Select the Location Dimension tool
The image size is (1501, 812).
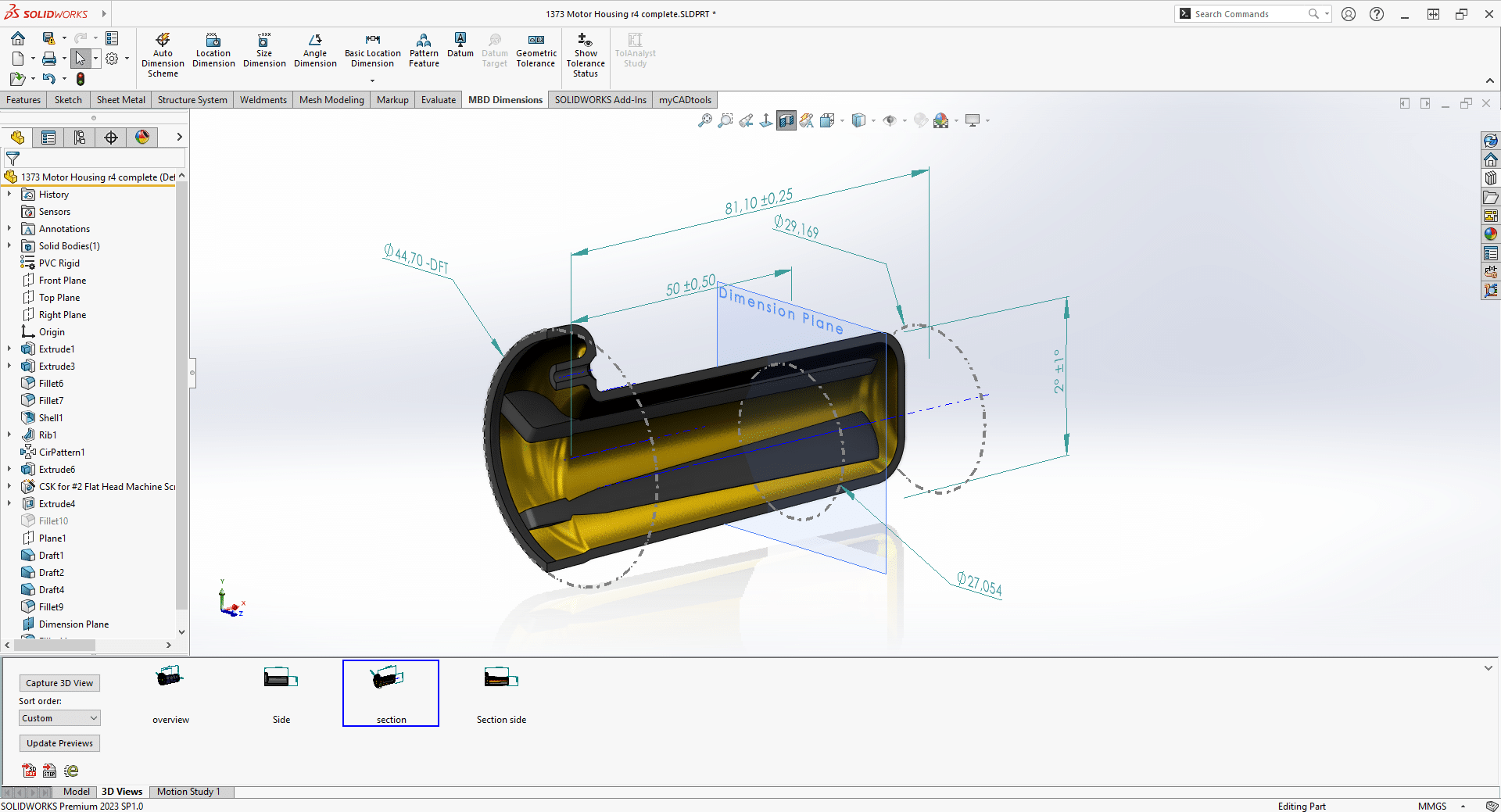pyautogui.click(x=213, y=50)
